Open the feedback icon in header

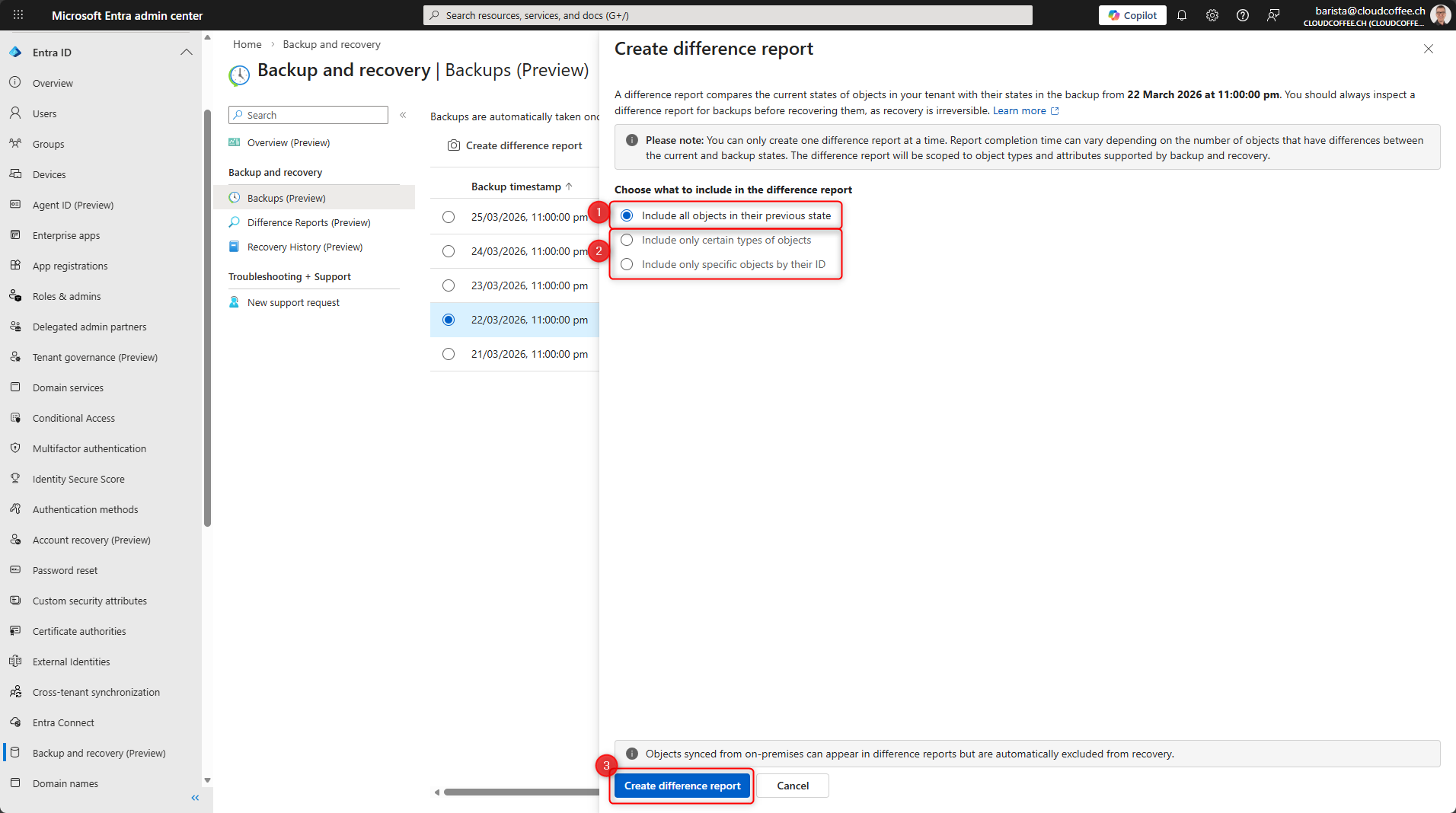pyautogui.click(x=1273, y=15)
